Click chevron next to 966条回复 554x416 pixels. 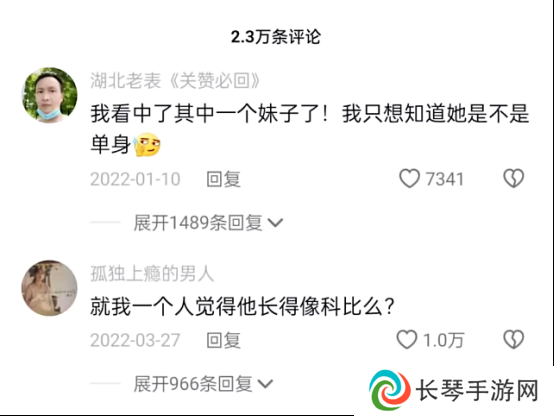265,384
